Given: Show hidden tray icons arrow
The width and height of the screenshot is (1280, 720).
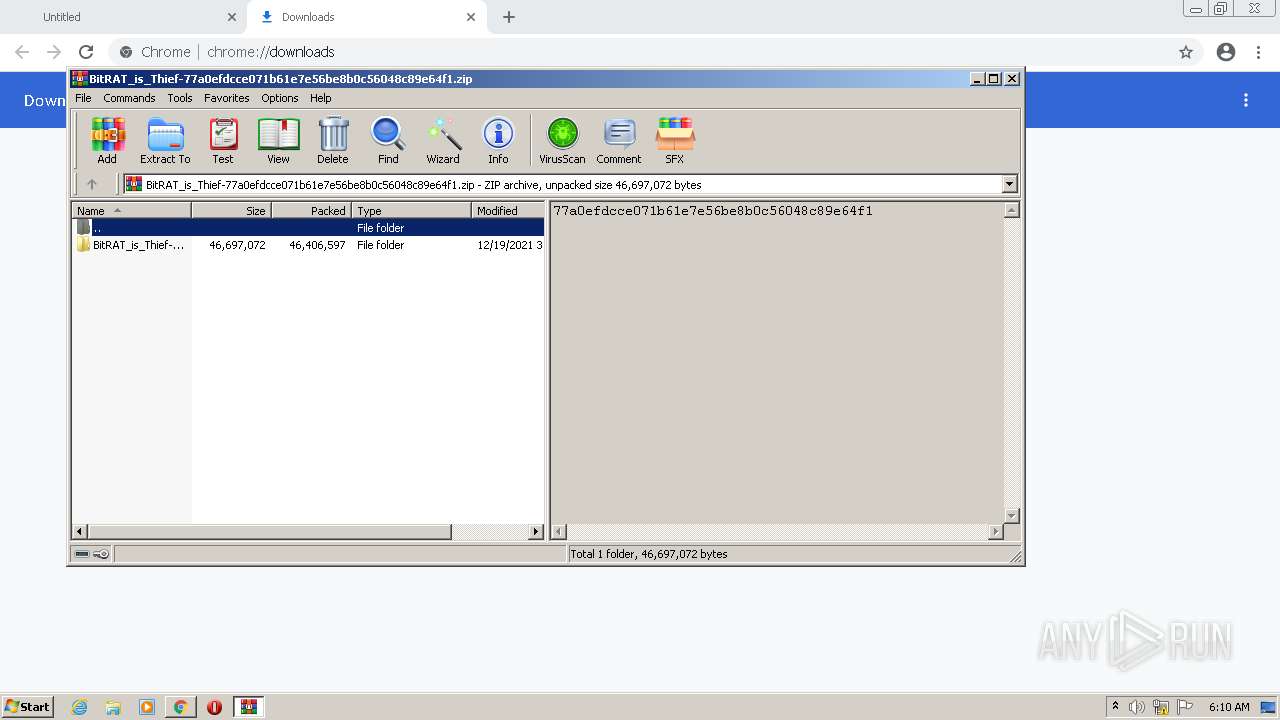Looking at the screenshot, I should click(x=1115, y=707).
